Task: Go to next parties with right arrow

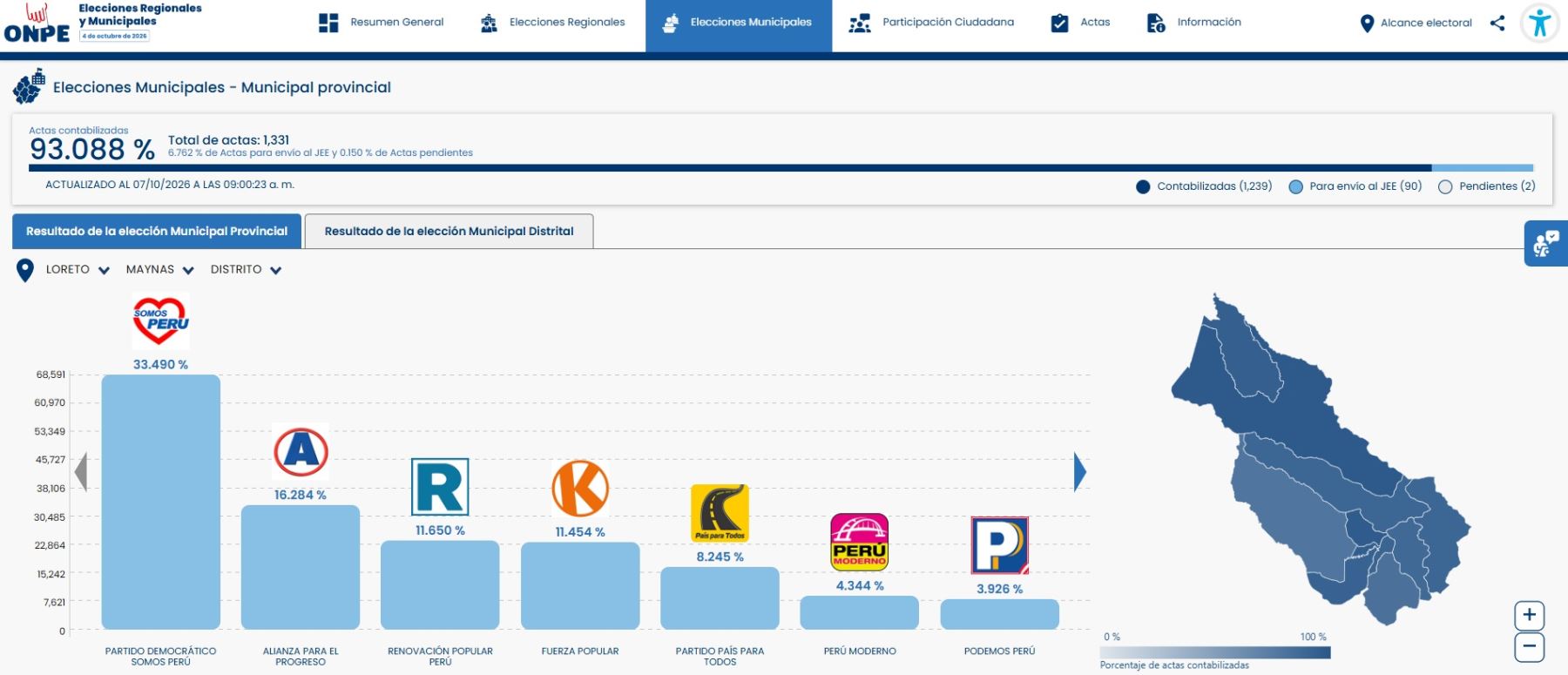Action: (1080, 472)
